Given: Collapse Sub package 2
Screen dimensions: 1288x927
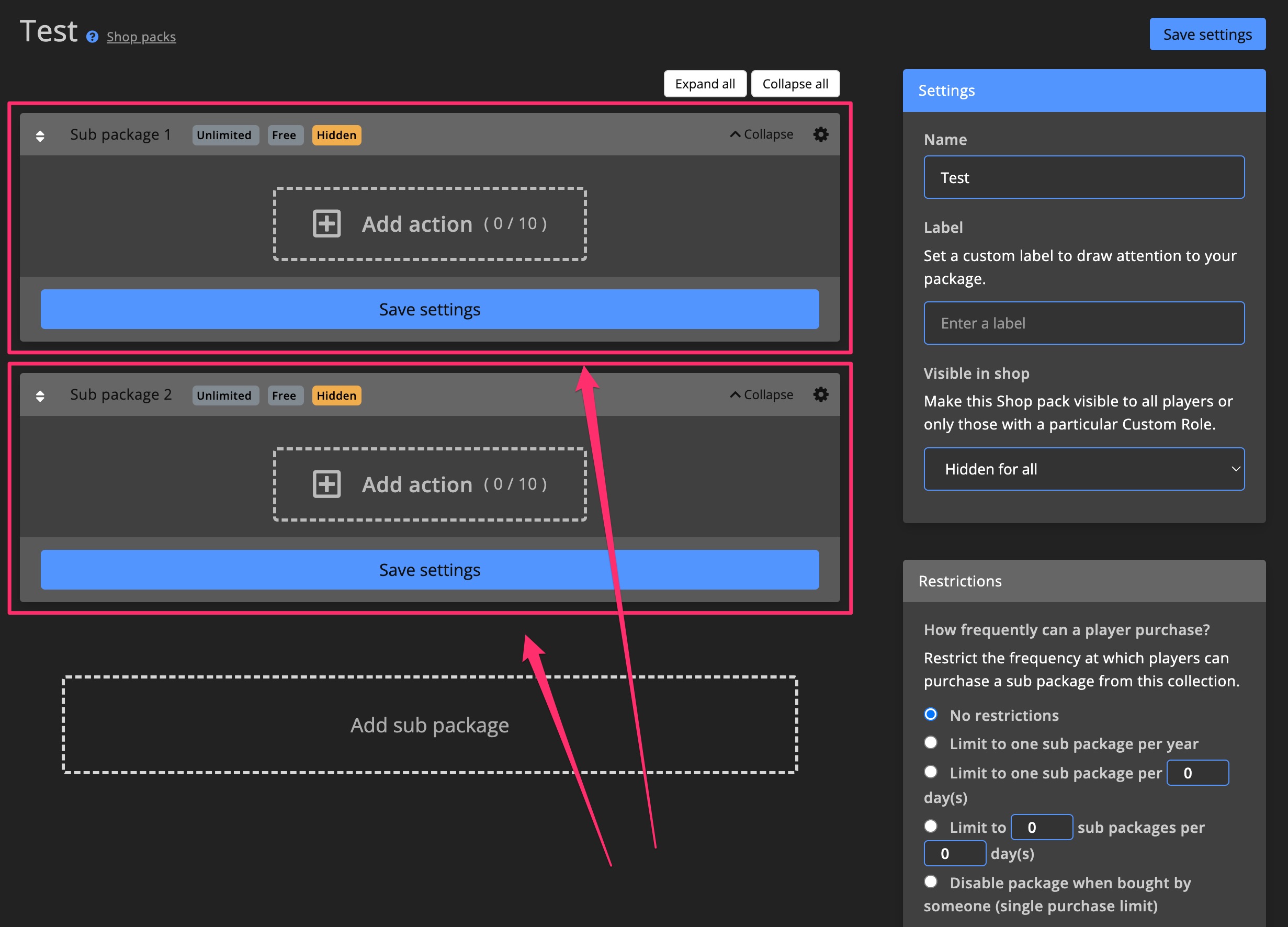Looking at the screenshot, I should (762, 395).
